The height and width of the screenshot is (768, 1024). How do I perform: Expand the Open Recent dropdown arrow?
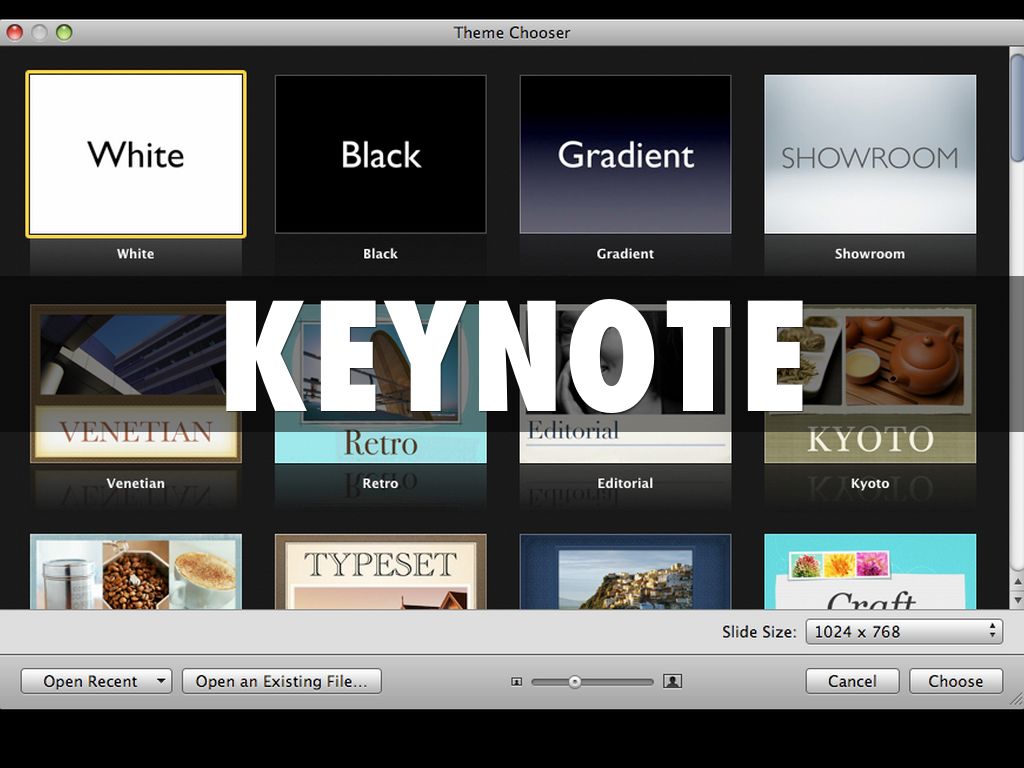pyautogui.click(x=160, y=682)
